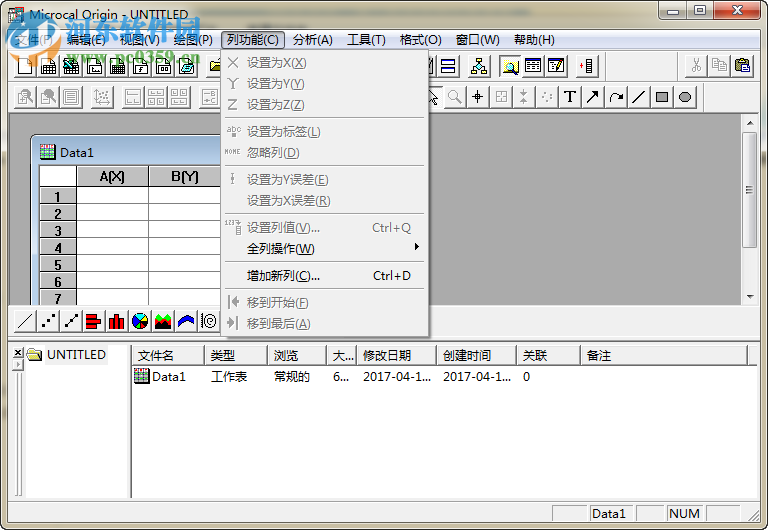Click the New Notes icon
This screenshot has width=768, height=530.
coord(186,66)
